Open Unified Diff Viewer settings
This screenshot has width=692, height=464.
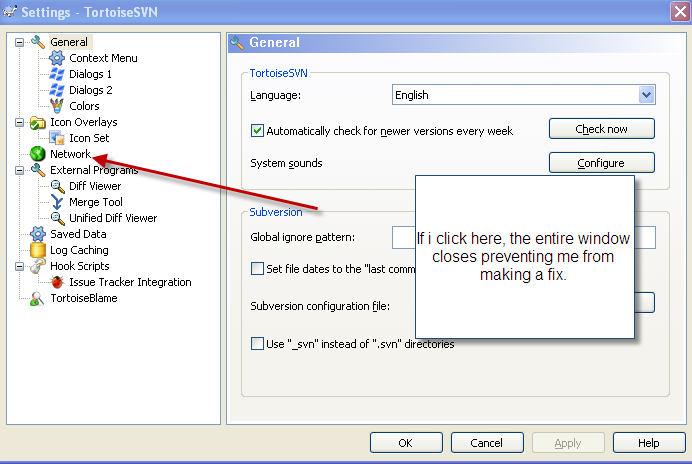pos(113,218)
